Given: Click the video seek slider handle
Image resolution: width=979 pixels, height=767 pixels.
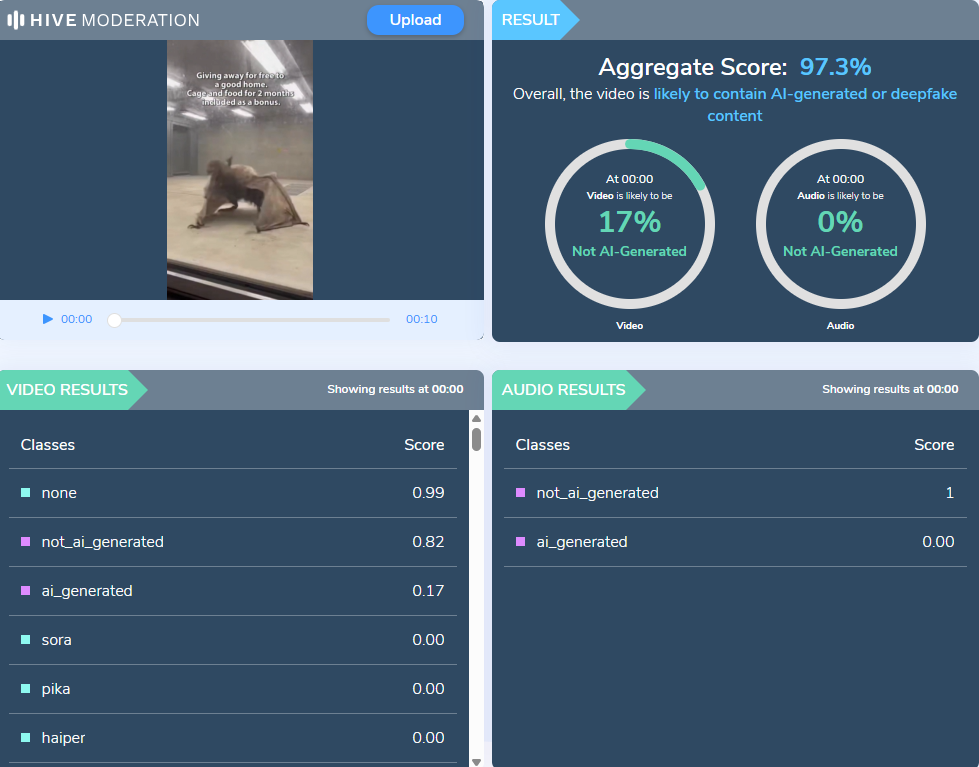Looking at the screenshot, I should [x=114, y=320].
